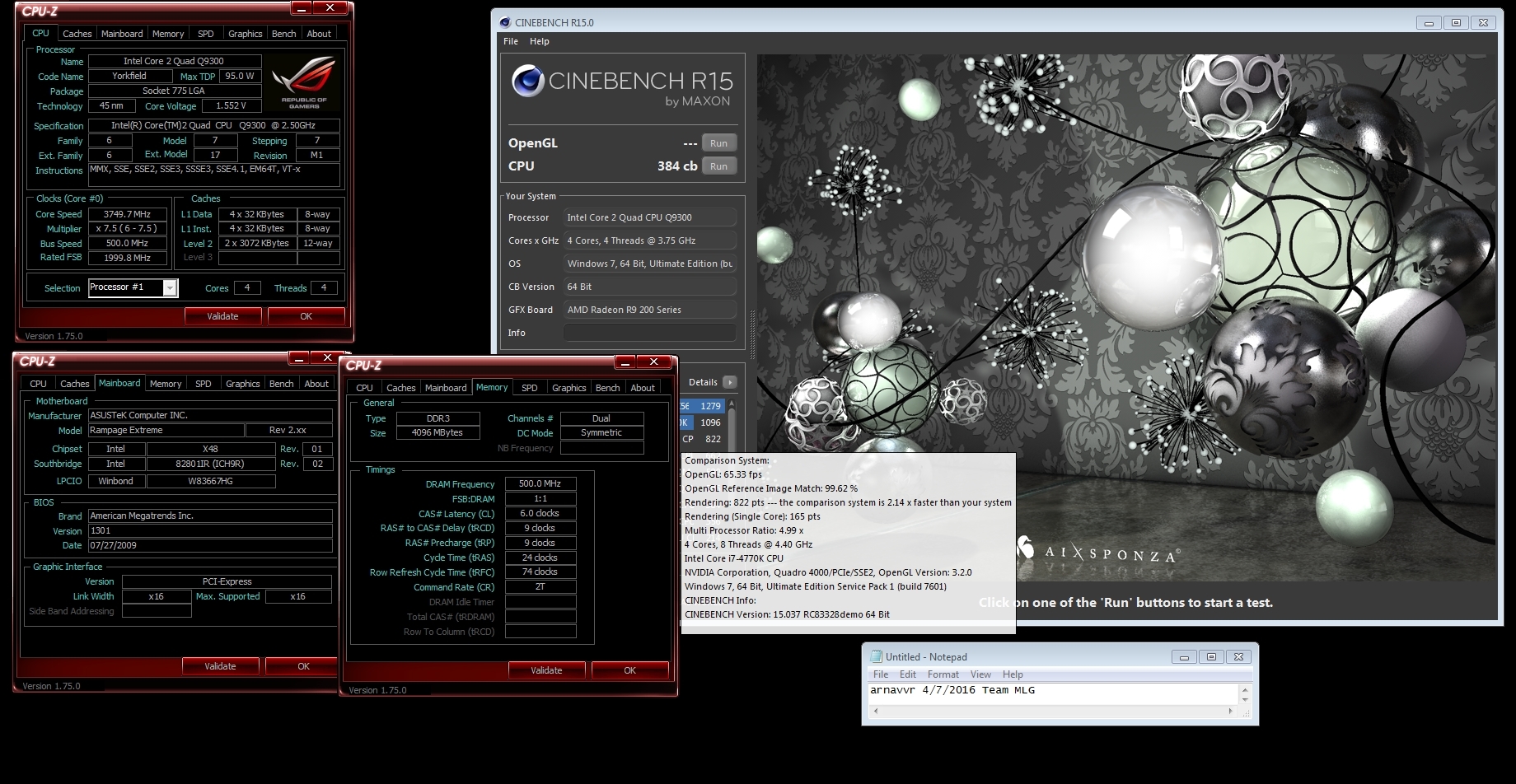Open Memory tab in Mainboard CPU-Z window

166,384
